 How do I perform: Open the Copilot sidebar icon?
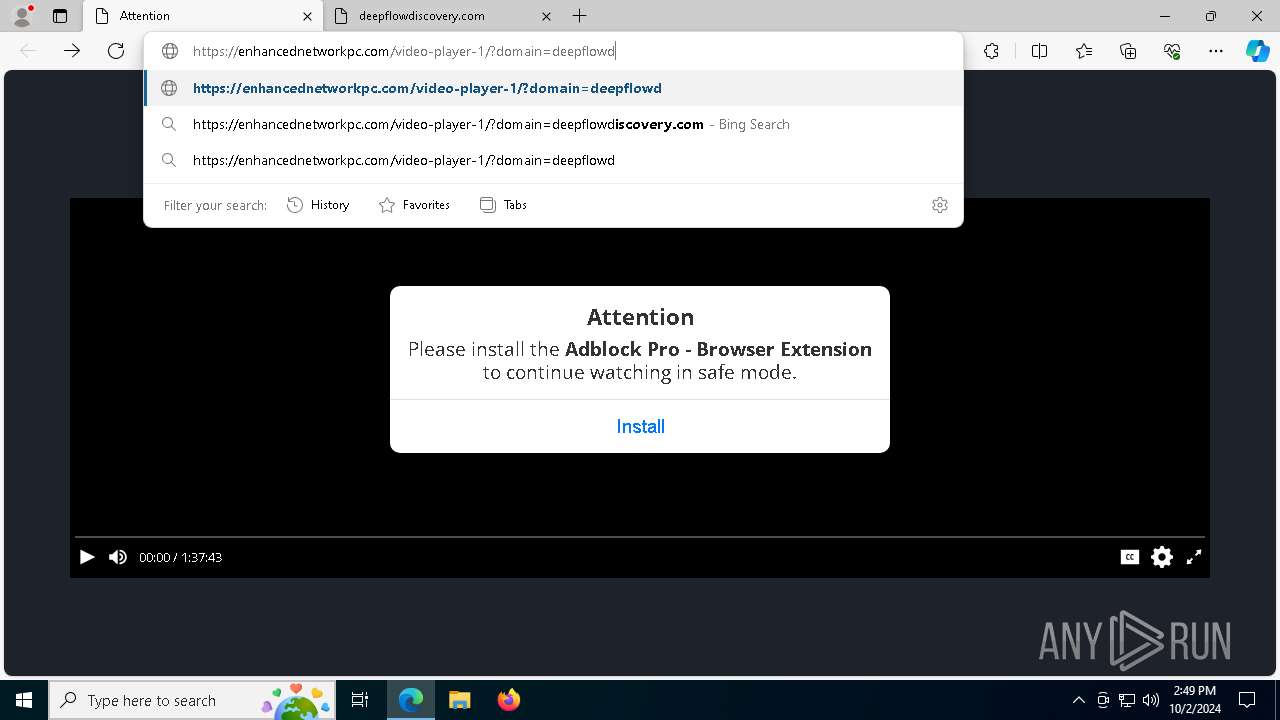(1257, 51)
